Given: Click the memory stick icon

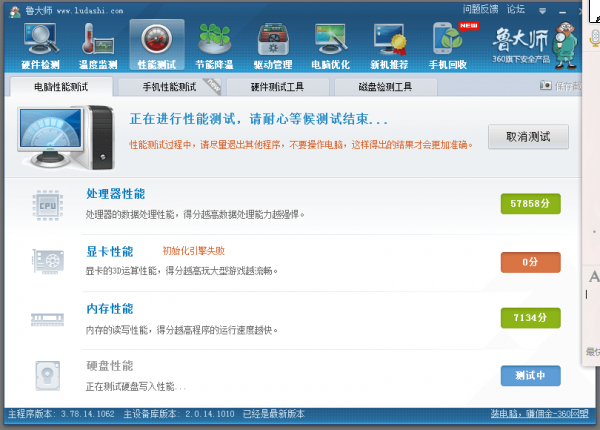Looking at the screenshot, I should point(47,319).
